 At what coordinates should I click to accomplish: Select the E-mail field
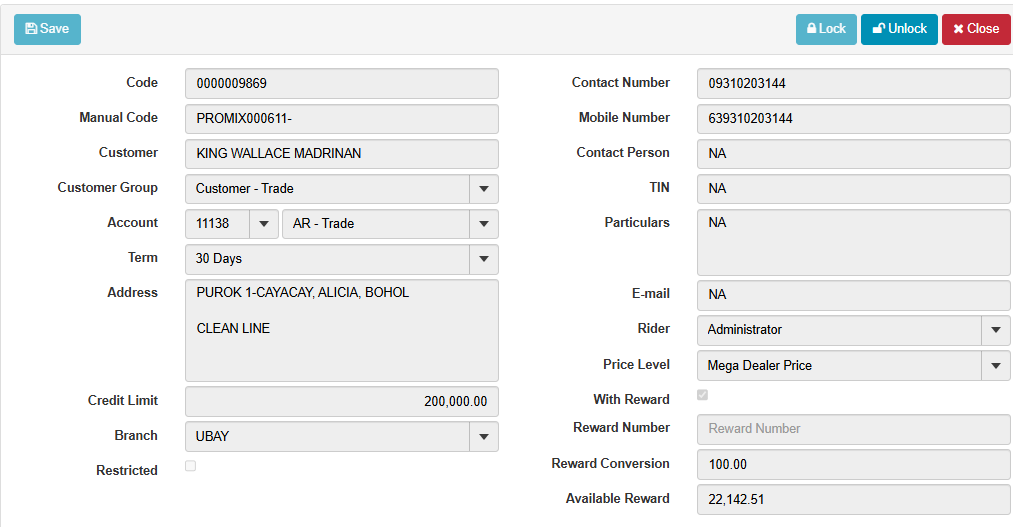click(853, 295)
